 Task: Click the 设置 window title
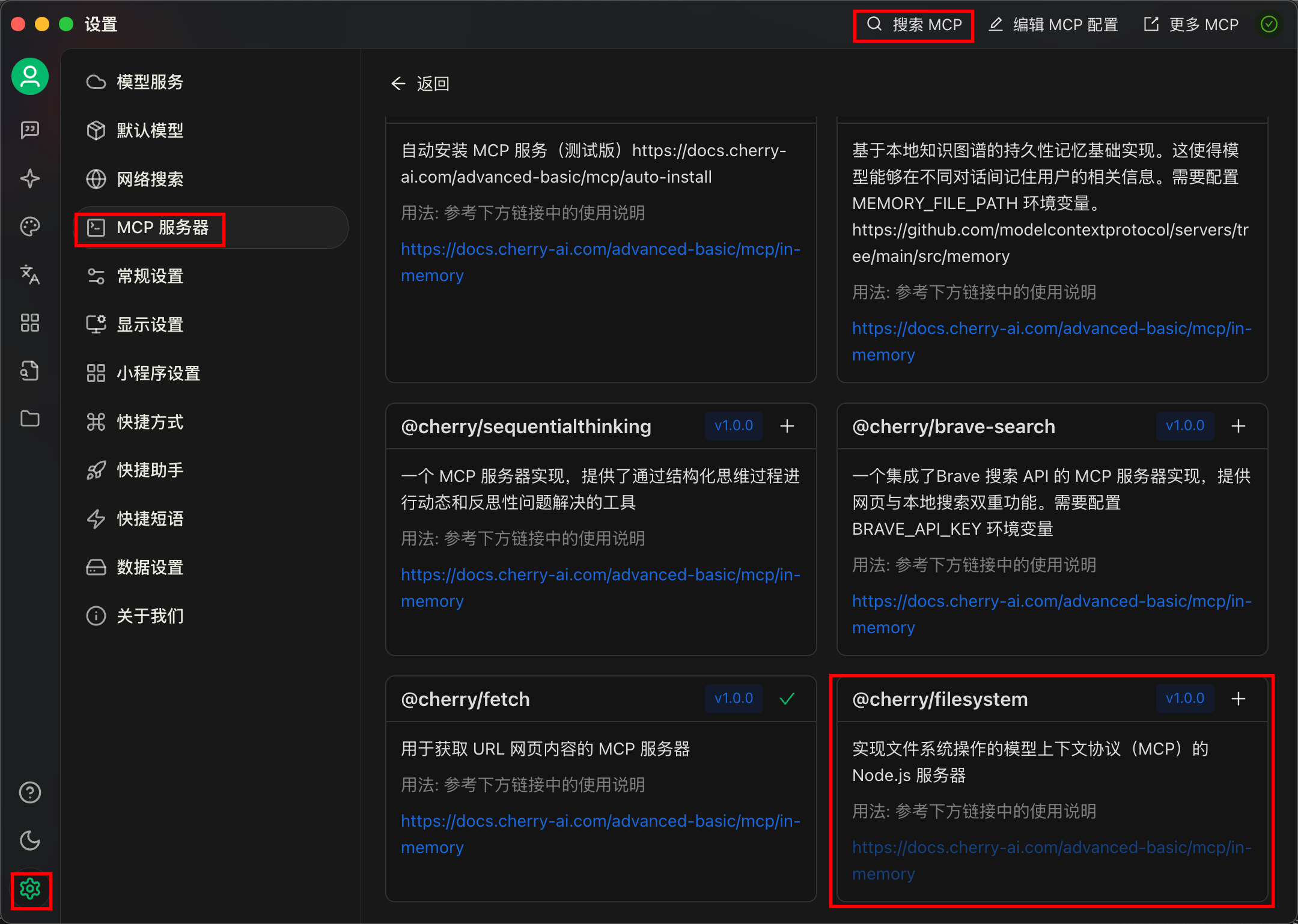[x=101, y=25]
